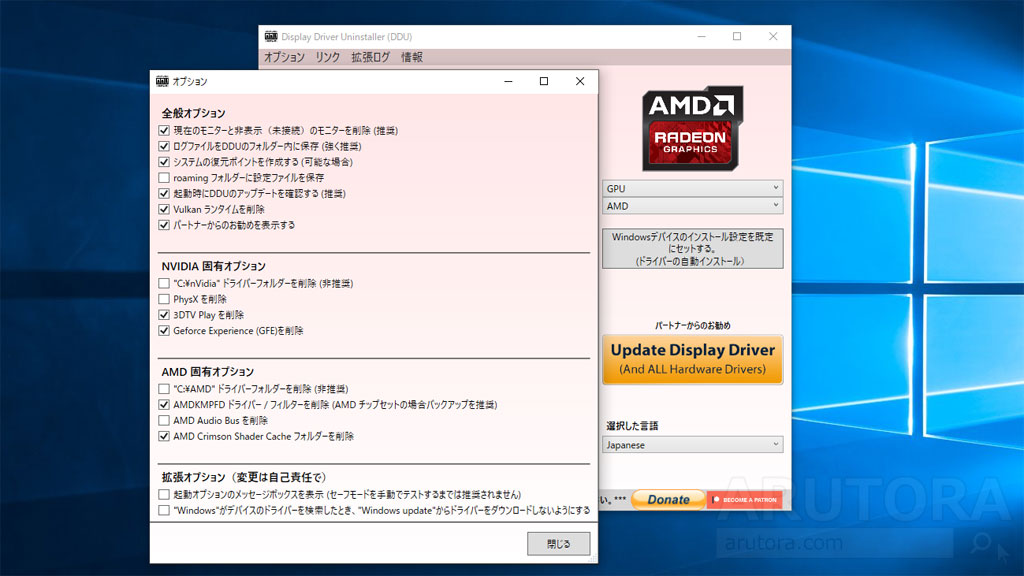Click the Donate button
This screenshot has height=576, width=1024.
point(668,500)
